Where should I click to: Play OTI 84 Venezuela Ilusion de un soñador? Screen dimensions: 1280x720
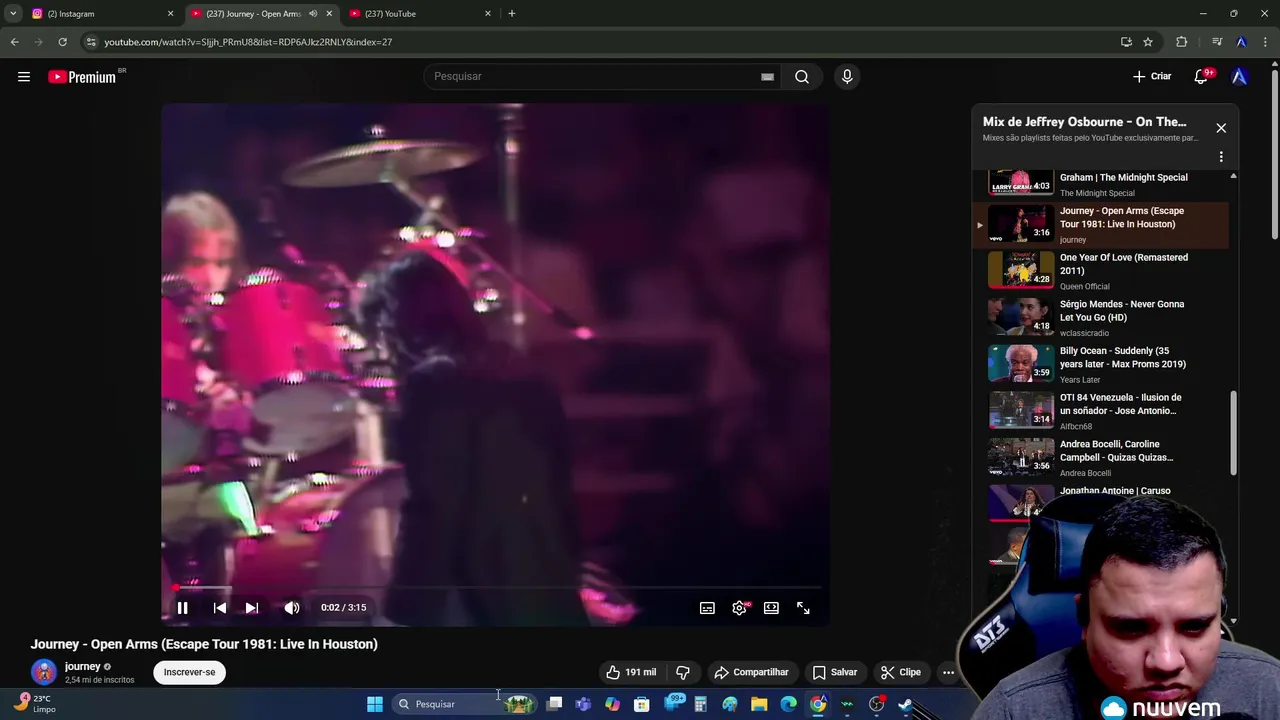(1100, 410)
